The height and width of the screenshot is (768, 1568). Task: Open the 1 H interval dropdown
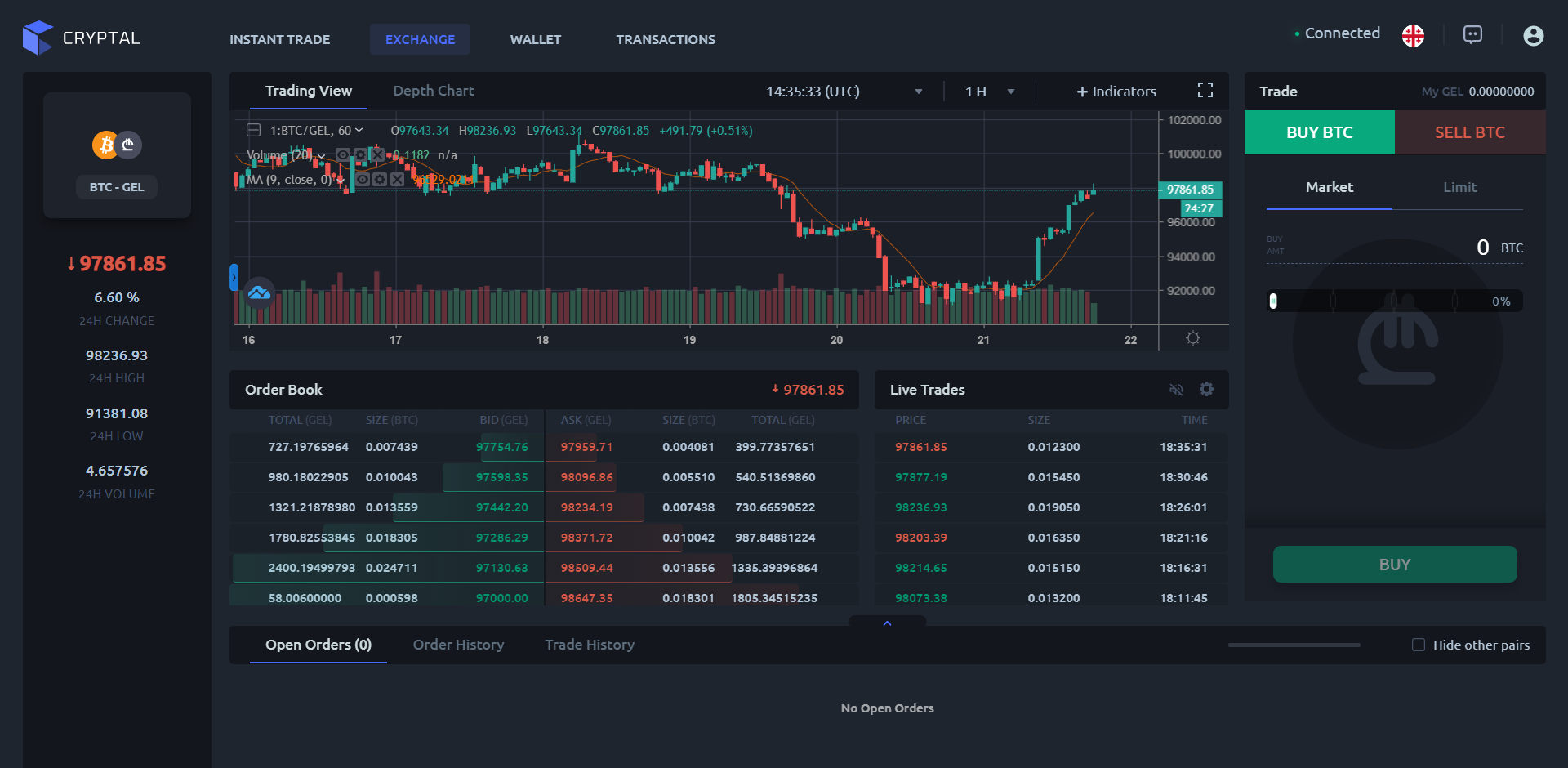(990, 92)
